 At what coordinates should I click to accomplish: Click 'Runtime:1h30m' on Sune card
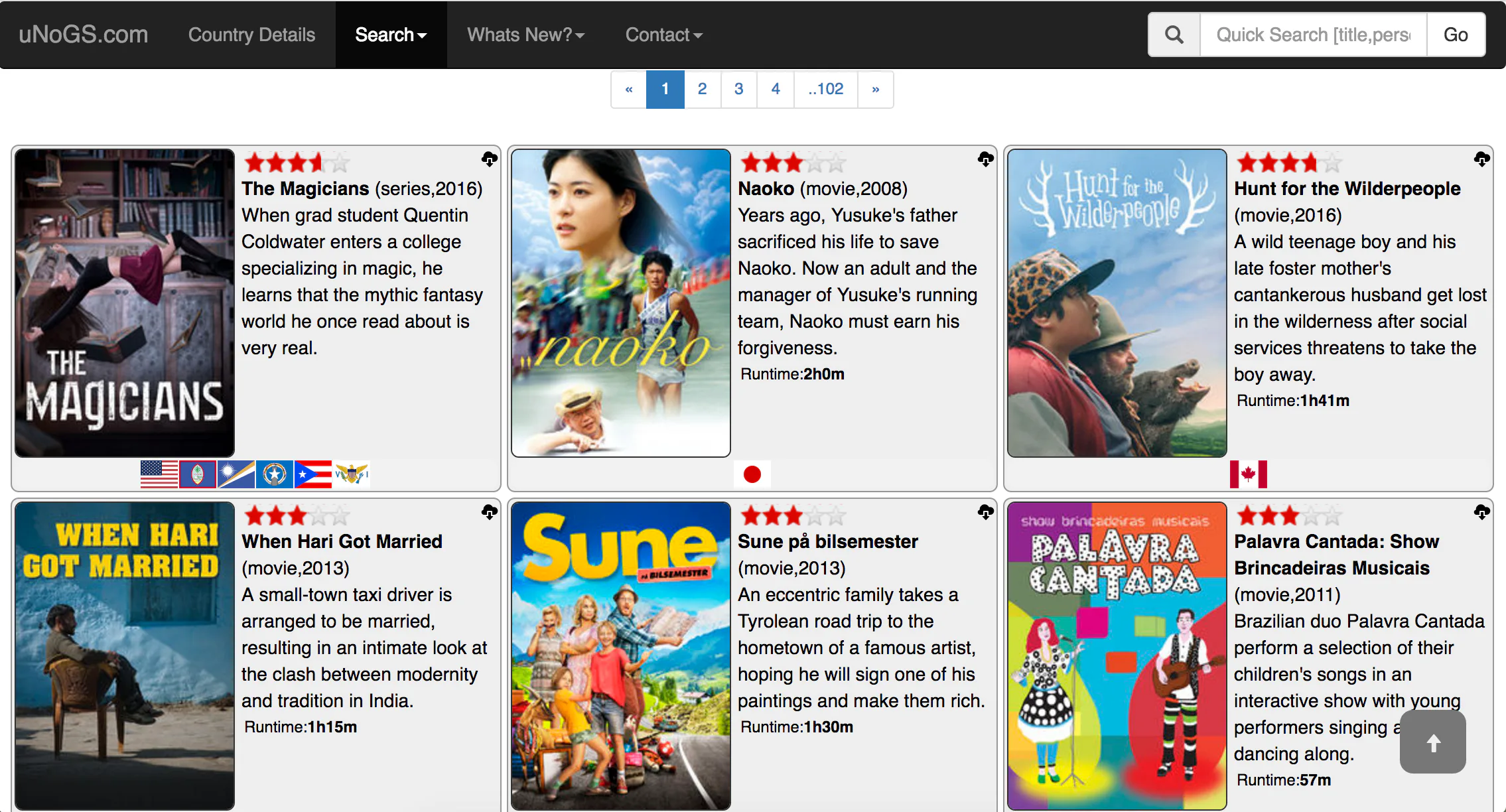click(797, 727)
